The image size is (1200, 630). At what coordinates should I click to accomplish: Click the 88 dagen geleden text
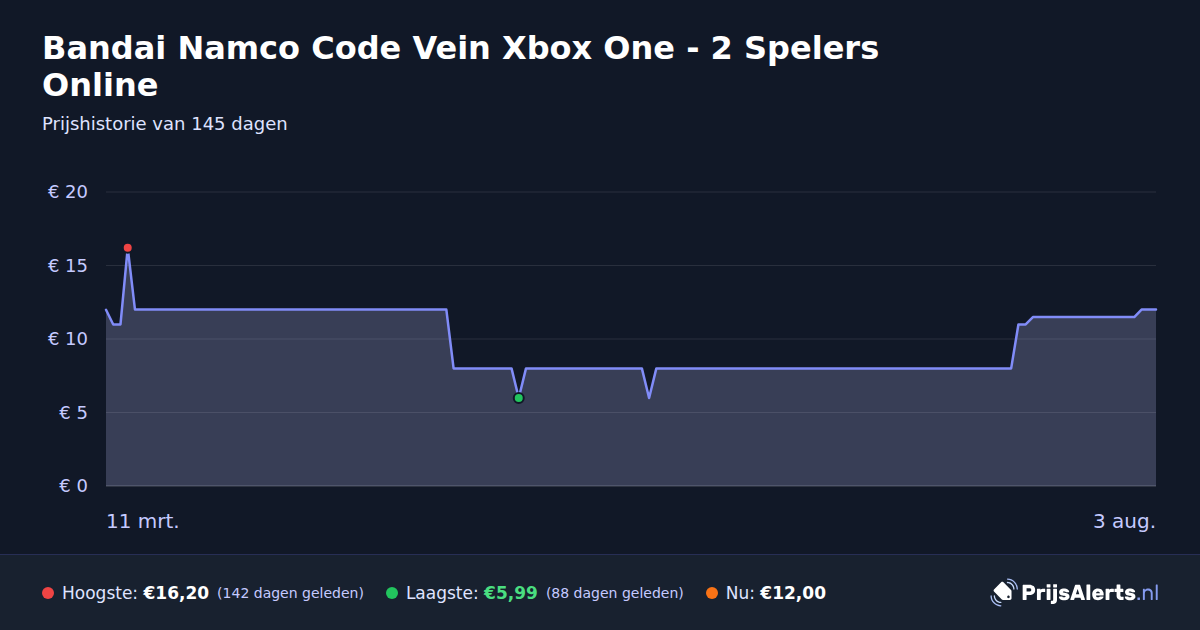click(x=615, y=593)
